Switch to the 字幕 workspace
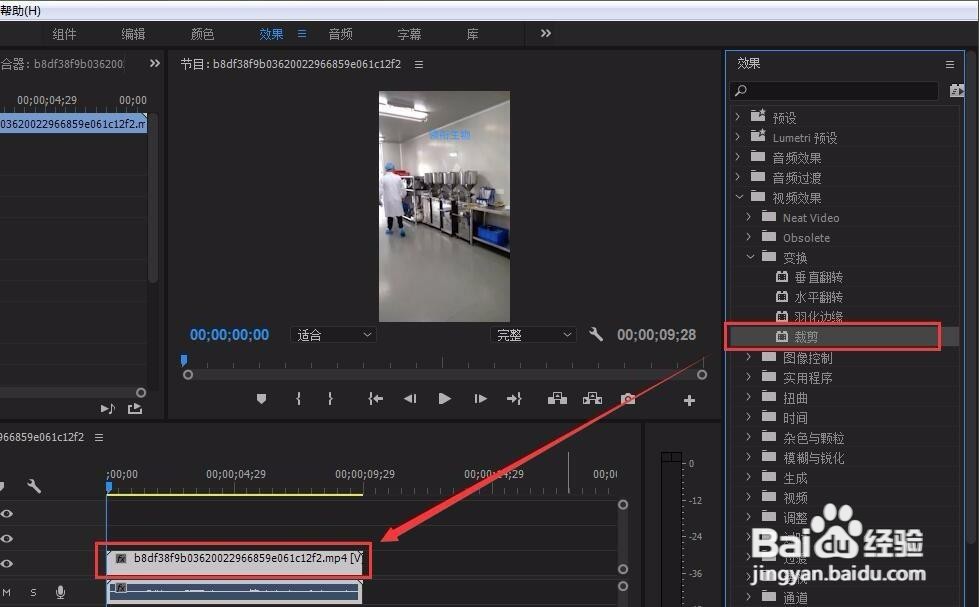The width and height of the screenshot is (979, 607). click(409, 34)
